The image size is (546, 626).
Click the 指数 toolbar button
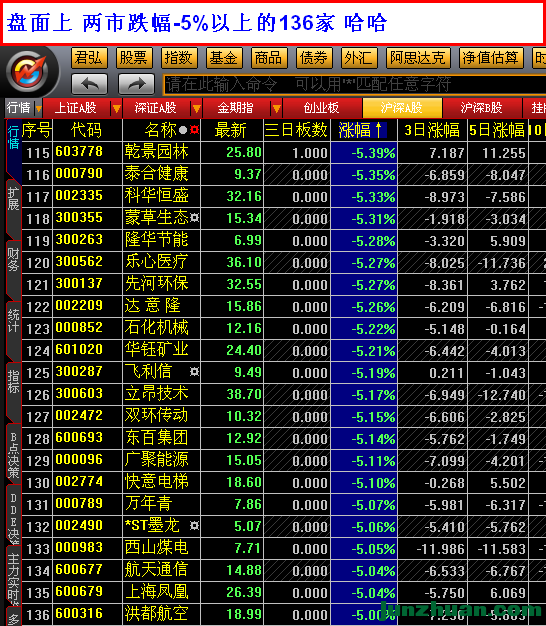[179, 58]
